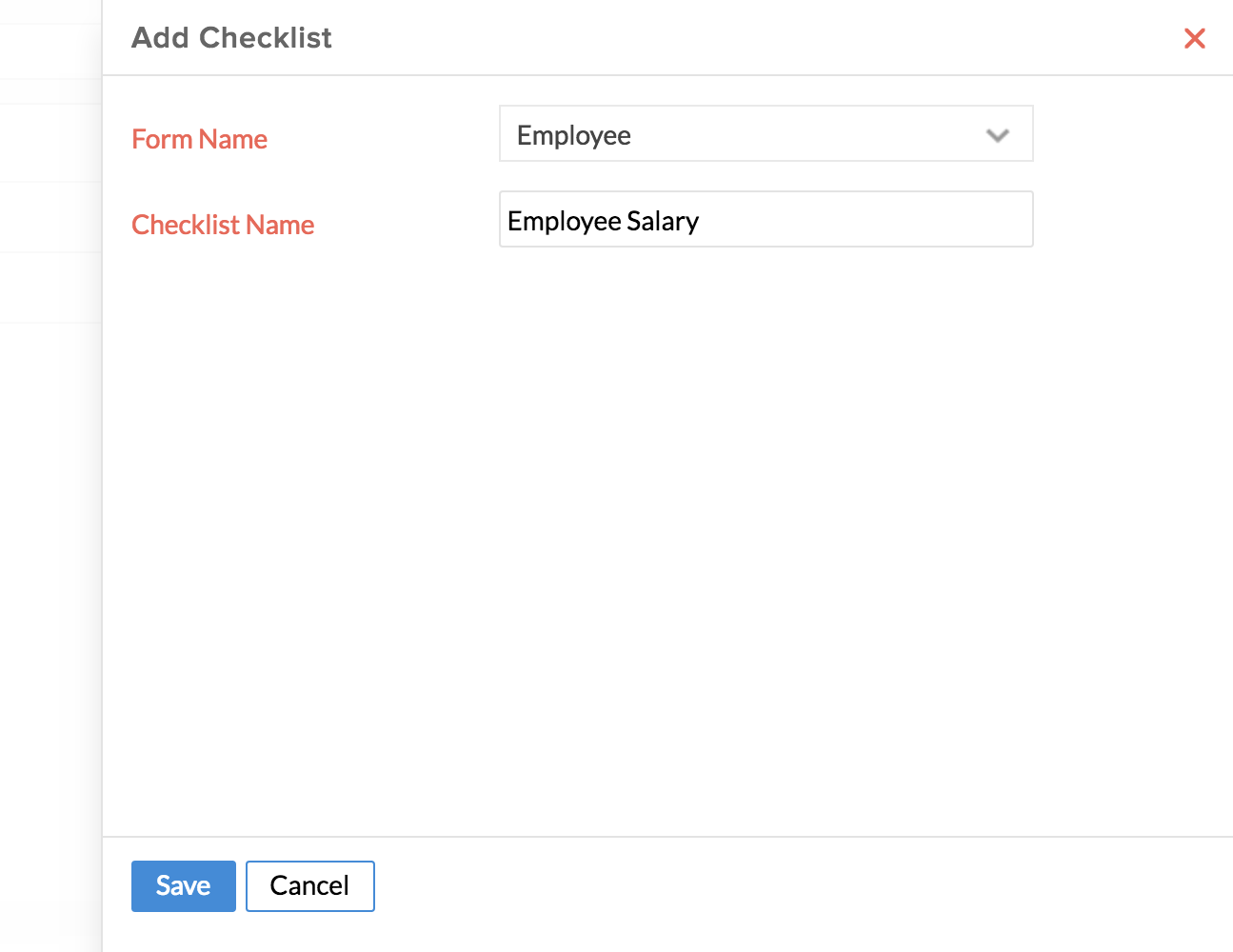1233x952 pixels.
Task: Click the Form Name label
Action: click(199, 139)
